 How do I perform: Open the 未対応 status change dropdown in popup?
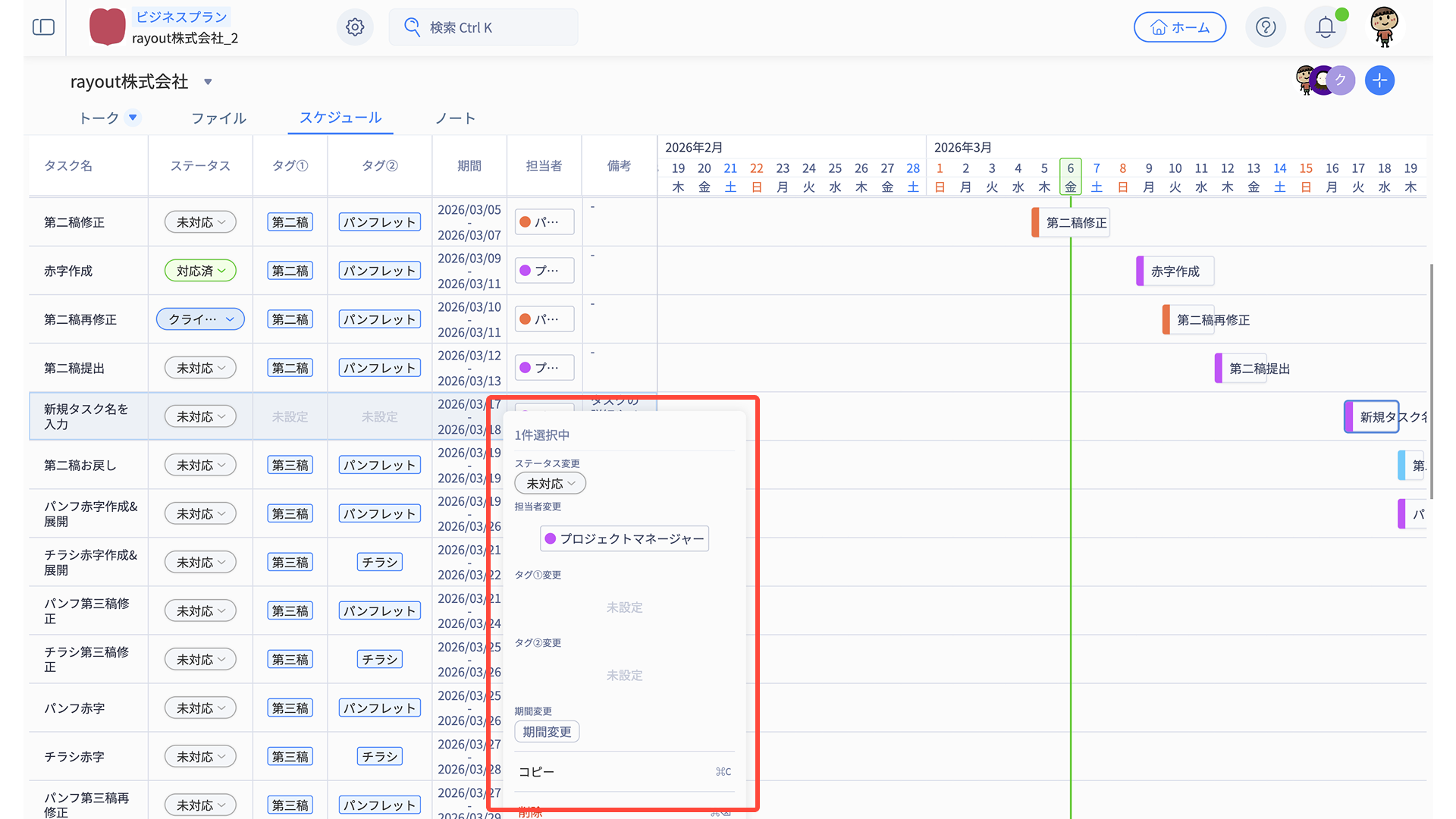(550, 484)
